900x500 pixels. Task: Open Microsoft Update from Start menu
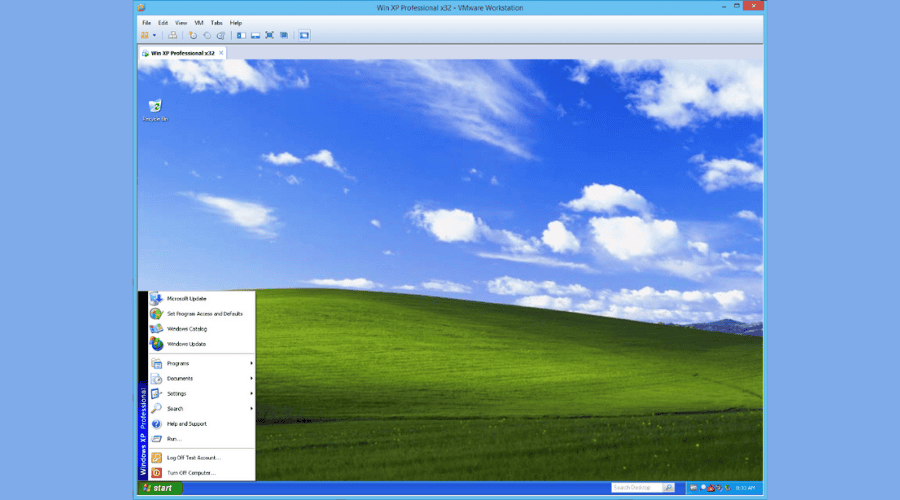pos(201,299)
